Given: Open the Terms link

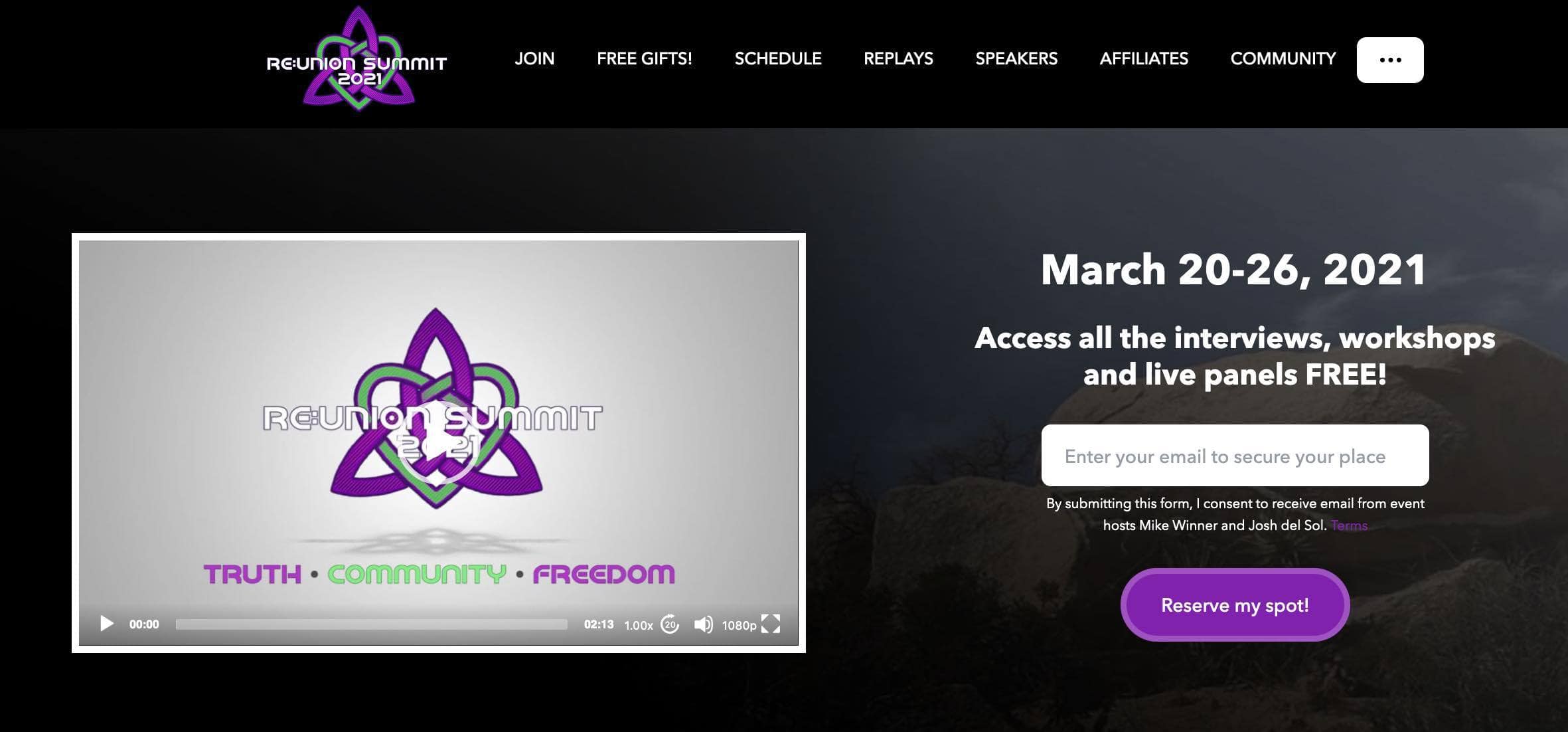Looking at the screenshot, I should pyautogui.click(x=1349, y=525).
